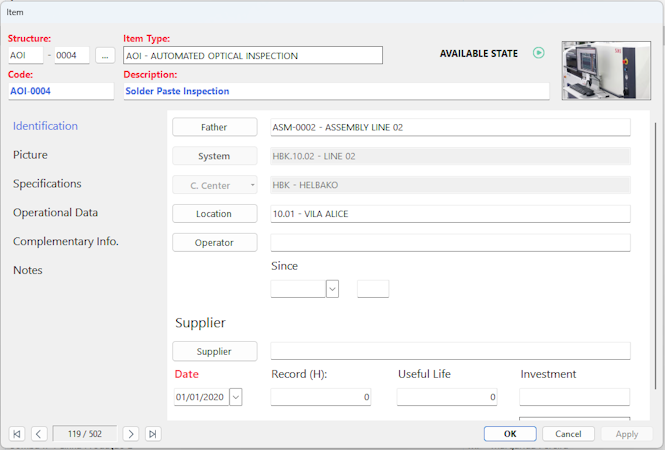Screen dimensions: 665x450
Task: Click the small Since time field
Action: [x=373, y=289]
